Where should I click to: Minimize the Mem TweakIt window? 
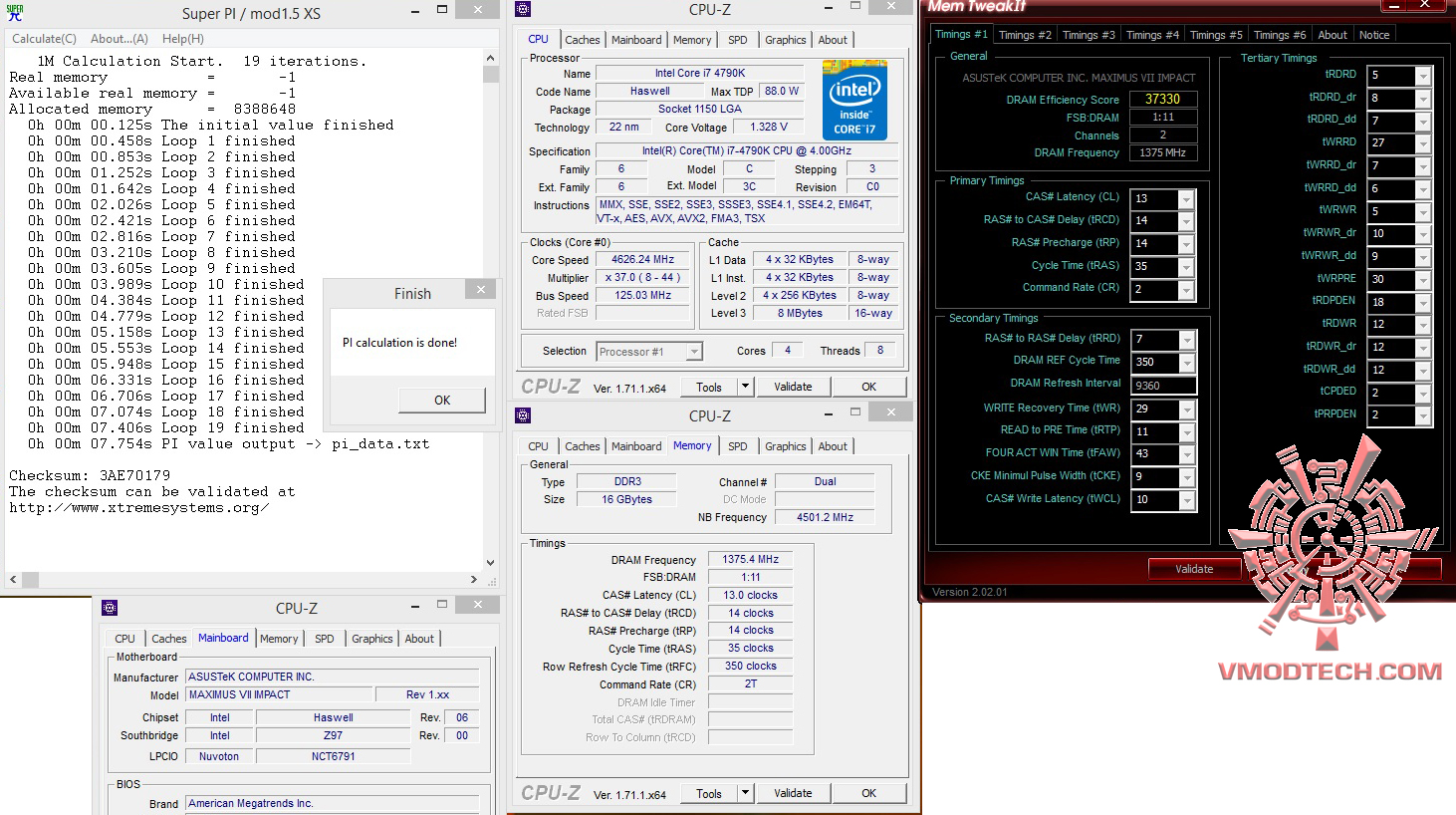(x=1396, y=5)
